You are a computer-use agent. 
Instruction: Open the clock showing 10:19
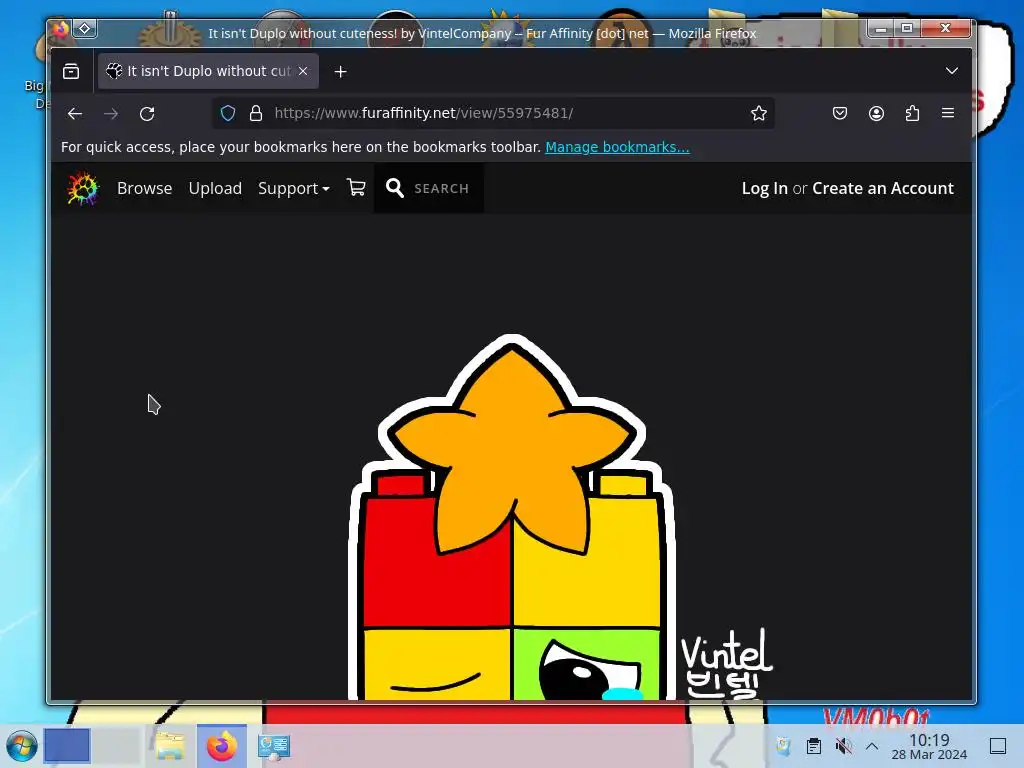tap(929, 746)
